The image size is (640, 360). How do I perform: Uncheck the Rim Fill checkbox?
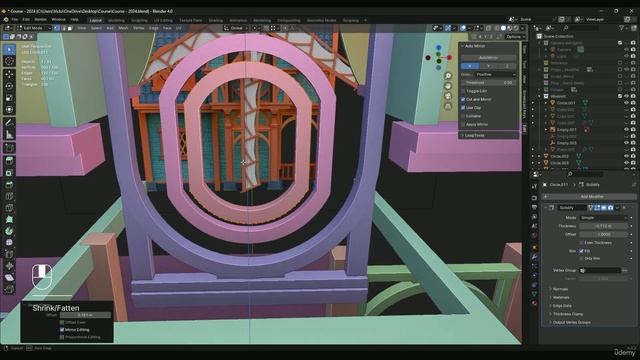581,251
